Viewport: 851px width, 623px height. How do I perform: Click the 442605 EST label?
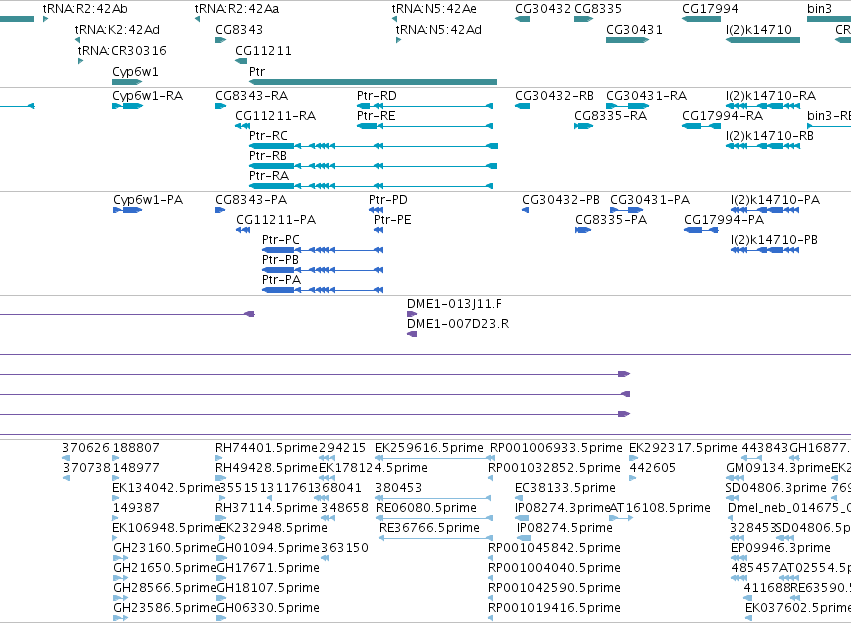(652, 468)
